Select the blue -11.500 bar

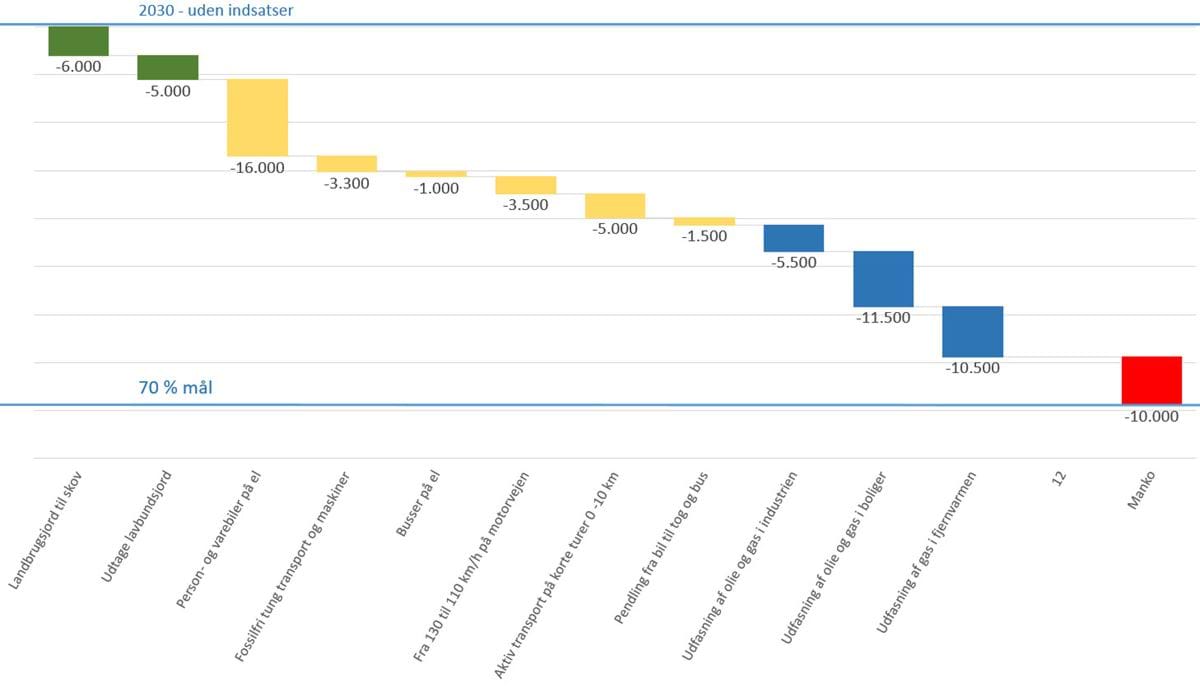tap(883, 279)
